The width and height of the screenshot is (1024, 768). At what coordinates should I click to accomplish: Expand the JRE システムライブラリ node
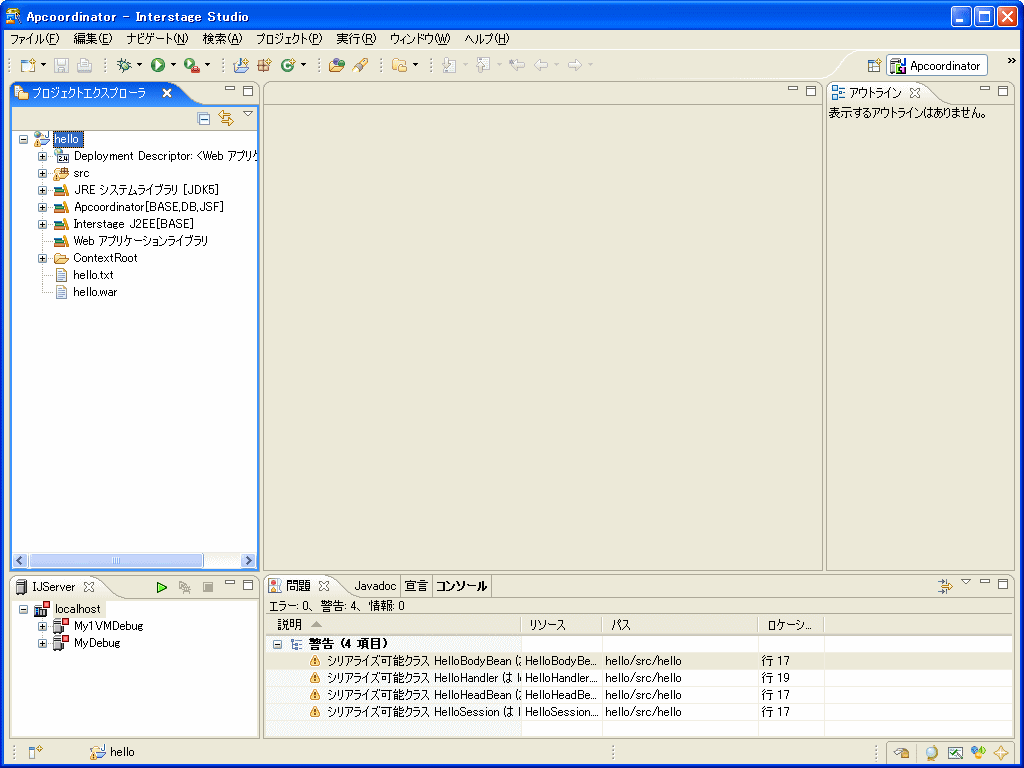[x=42, y=190]
